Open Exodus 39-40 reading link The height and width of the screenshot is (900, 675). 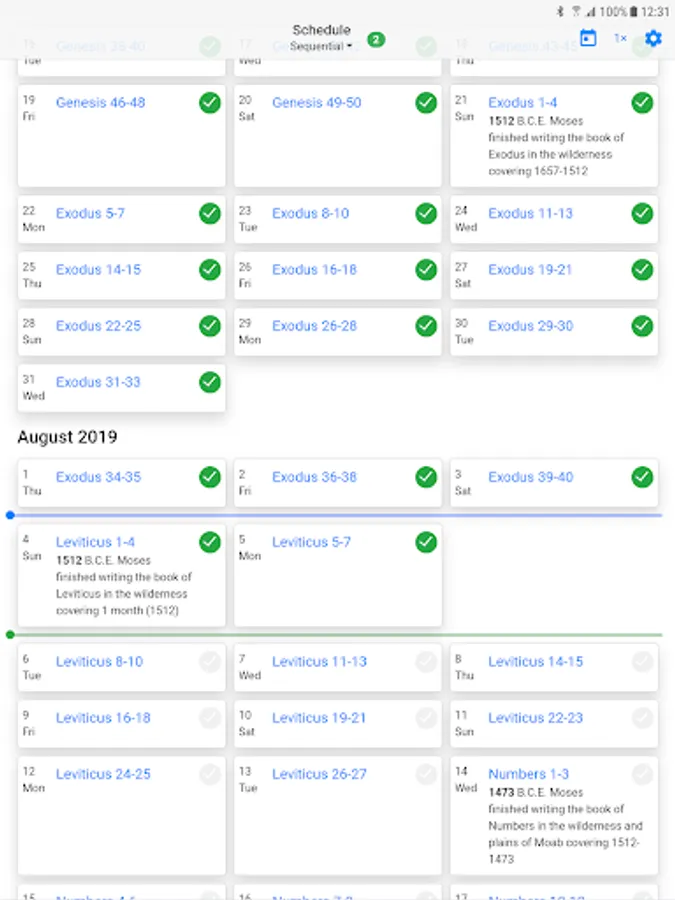click(530, 477)
